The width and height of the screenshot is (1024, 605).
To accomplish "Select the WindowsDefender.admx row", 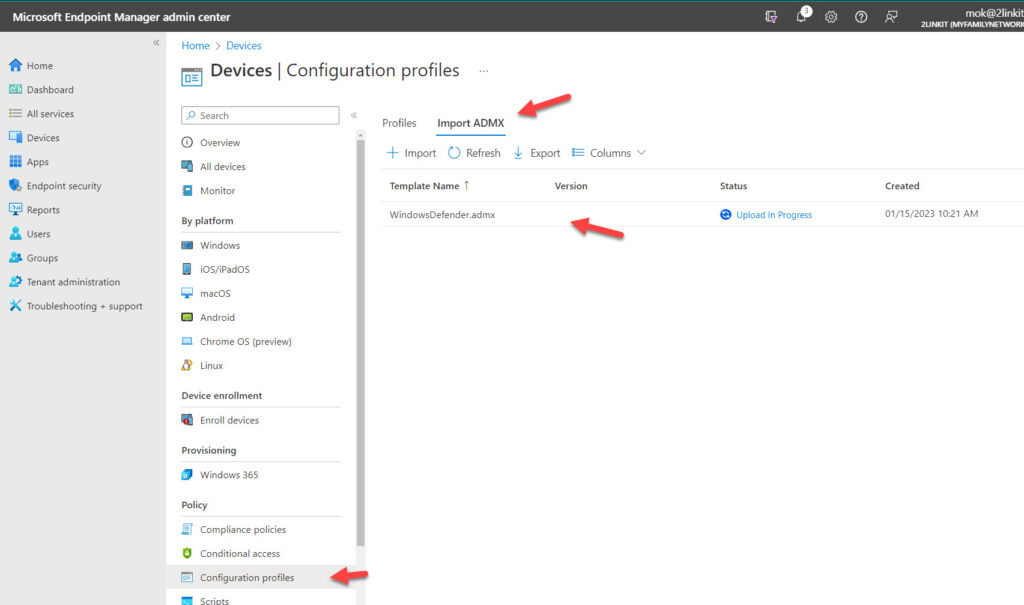I will (702, 214).
